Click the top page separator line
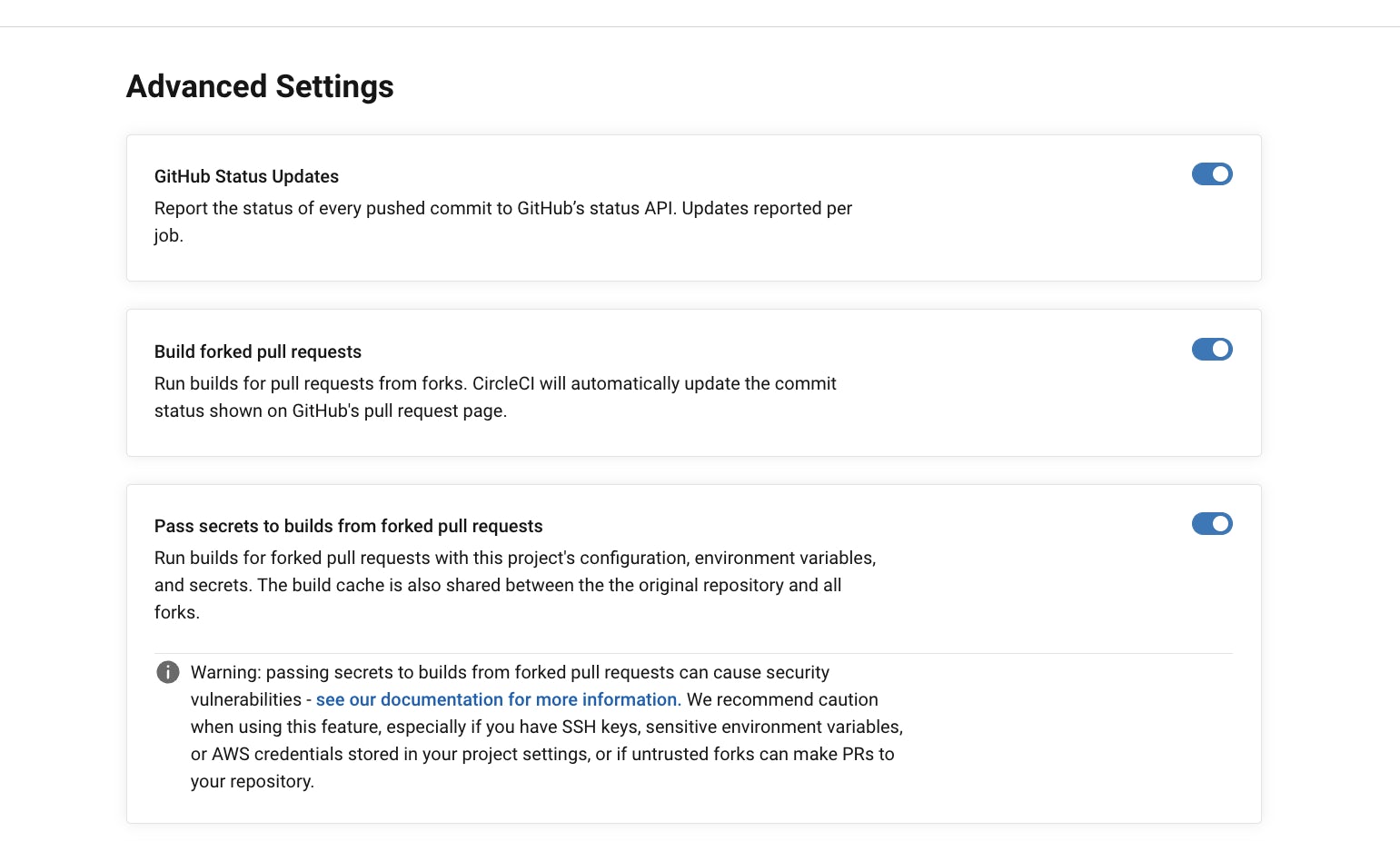This screenshot has height=841, width=1400. [700, 27]
